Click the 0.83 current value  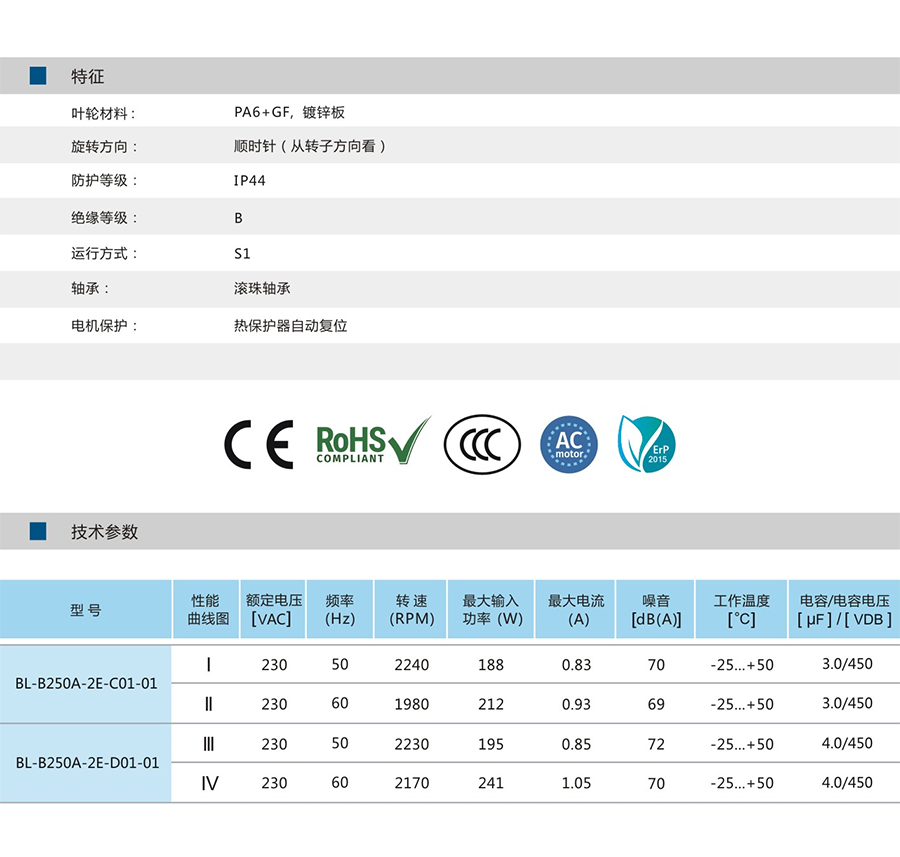point(576,665)
